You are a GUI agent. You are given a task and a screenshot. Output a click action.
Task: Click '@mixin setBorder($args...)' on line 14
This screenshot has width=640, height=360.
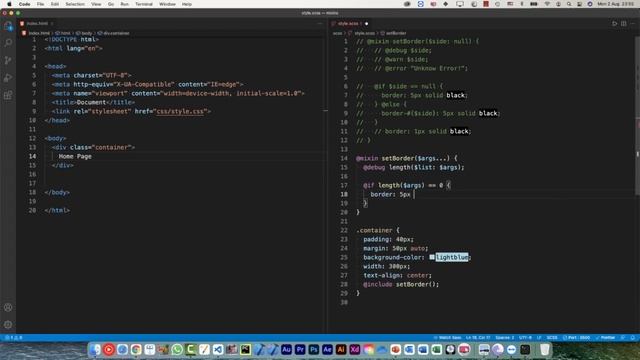[403, 158]
